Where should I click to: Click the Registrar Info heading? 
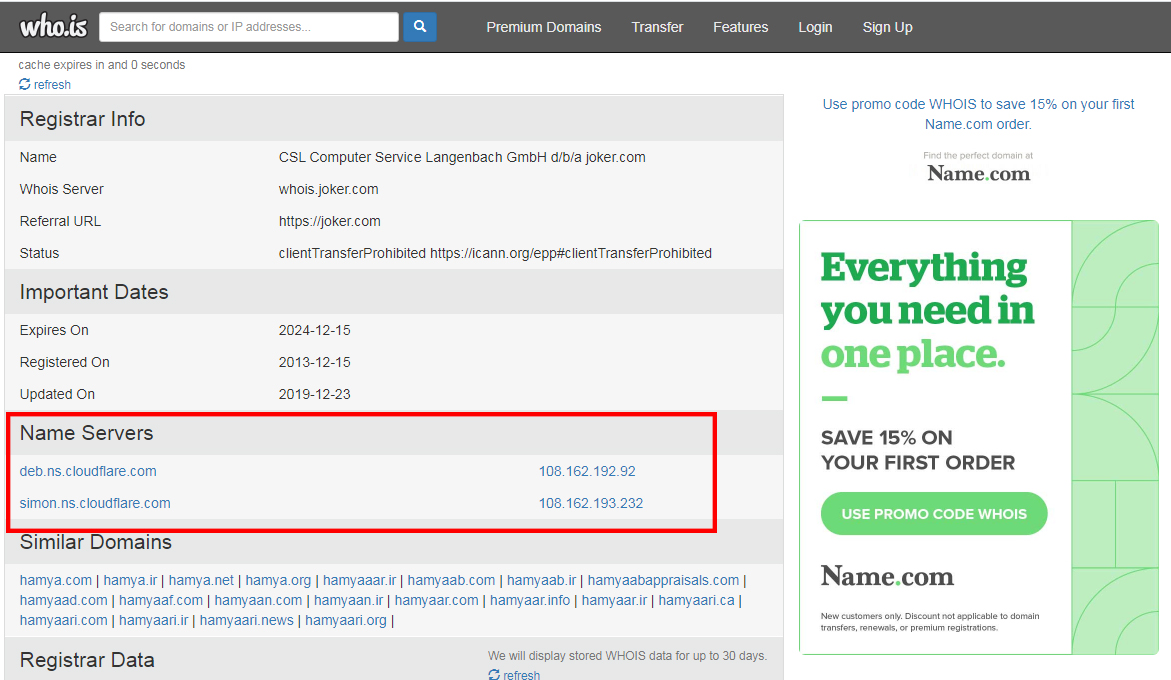pyautogui.click(x=82, y=119)
